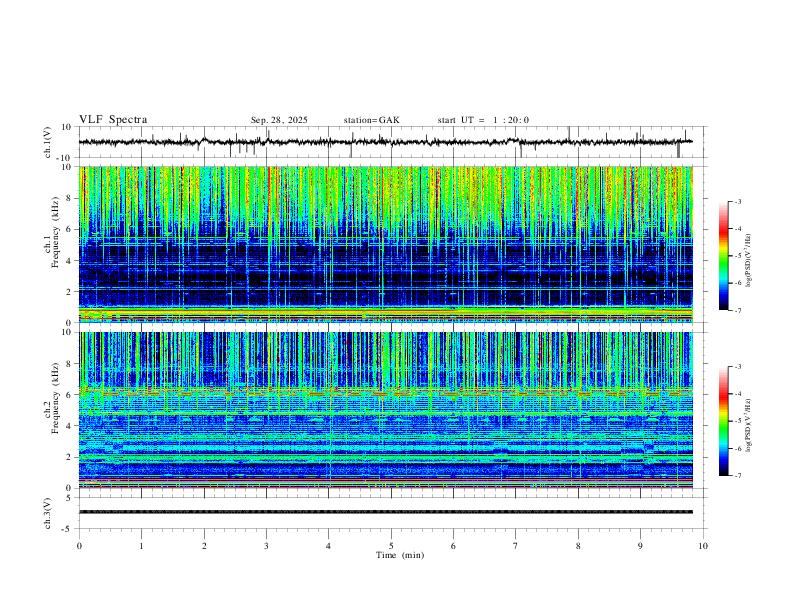Click time axis tick label '0'
792x612 pixels.
79,546
